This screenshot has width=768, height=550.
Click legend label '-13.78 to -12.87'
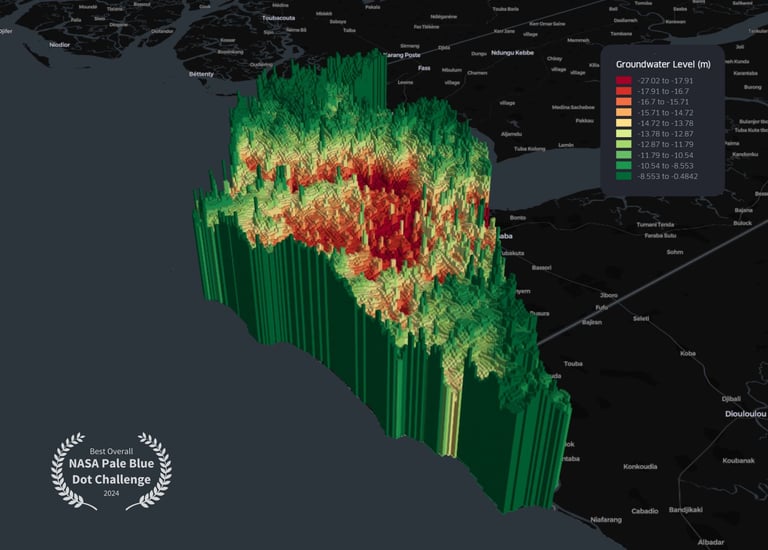click(665, 134)
